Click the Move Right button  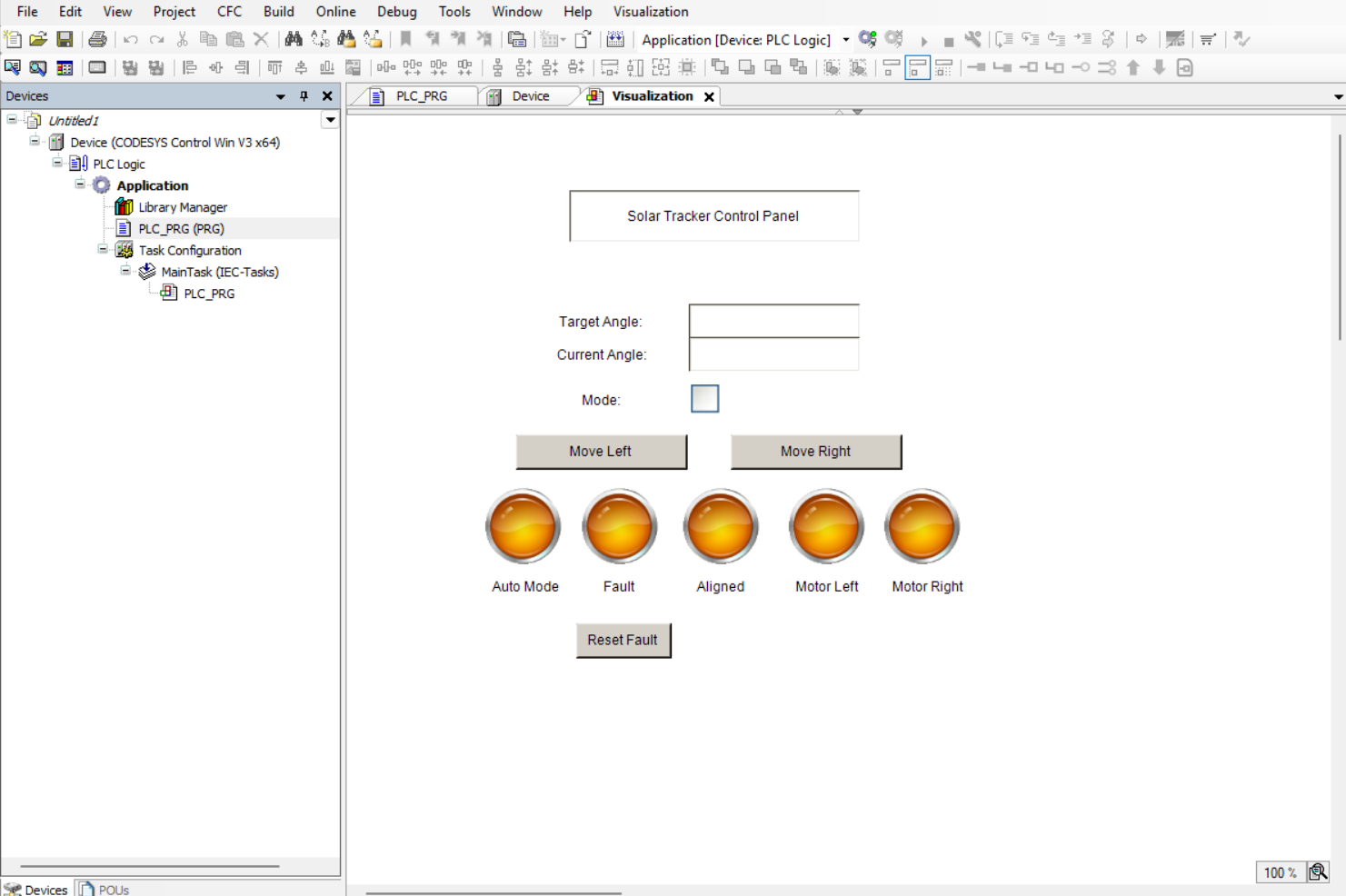[x=815, y=452]
